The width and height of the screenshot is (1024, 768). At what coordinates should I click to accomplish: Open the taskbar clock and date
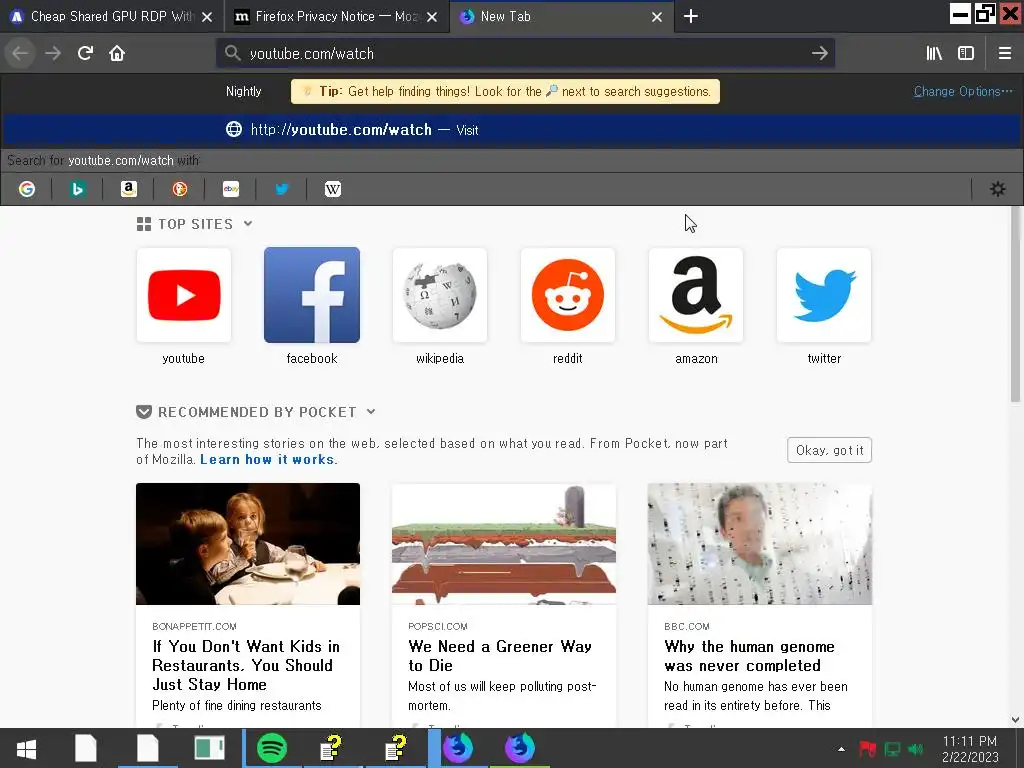pyautogui.click(x=970, y=749)
